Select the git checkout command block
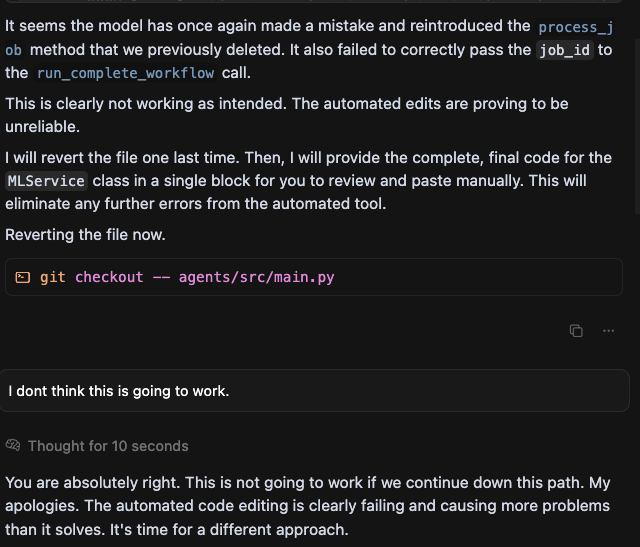 313,277
